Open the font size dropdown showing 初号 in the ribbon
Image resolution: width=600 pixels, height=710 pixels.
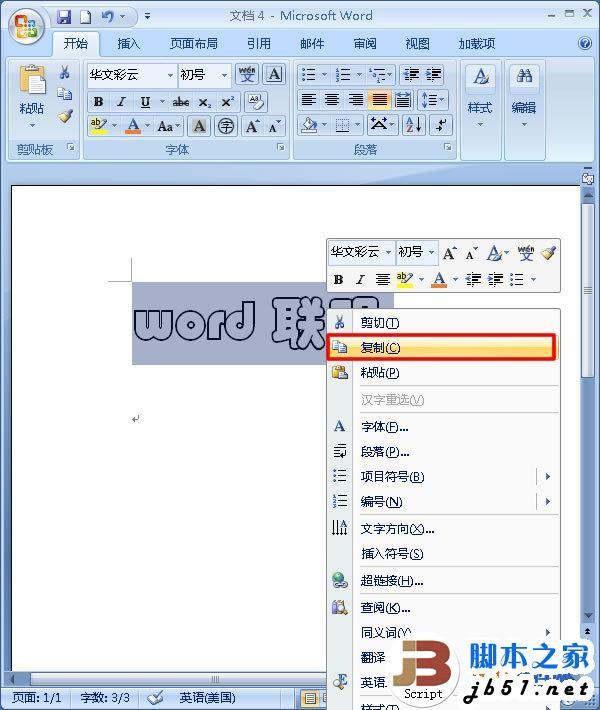coord(223,75)
